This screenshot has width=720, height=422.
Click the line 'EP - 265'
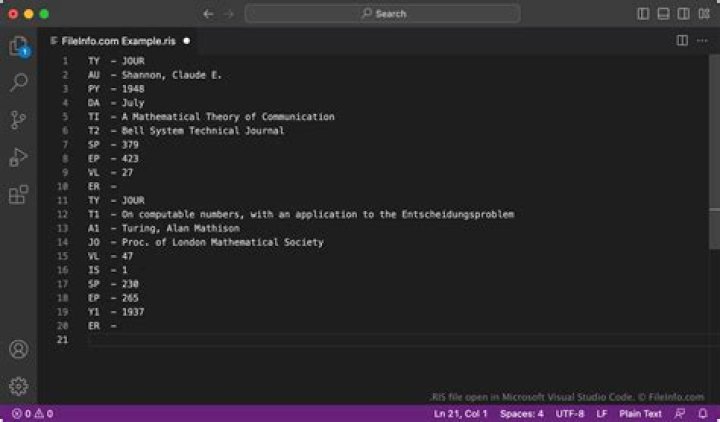click(x=113, y=298)
